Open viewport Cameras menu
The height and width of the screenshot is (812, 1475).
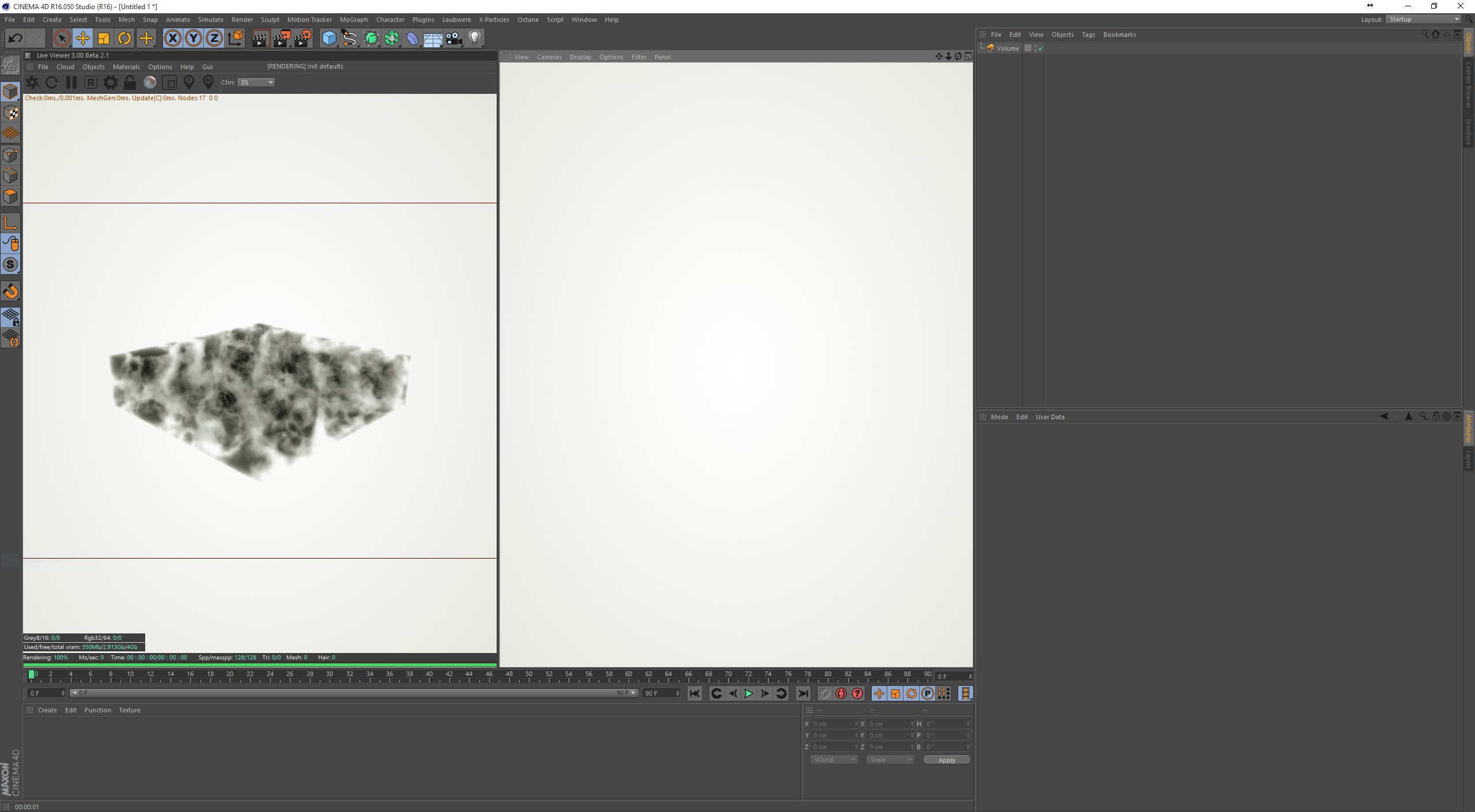[x=549, y=57]
